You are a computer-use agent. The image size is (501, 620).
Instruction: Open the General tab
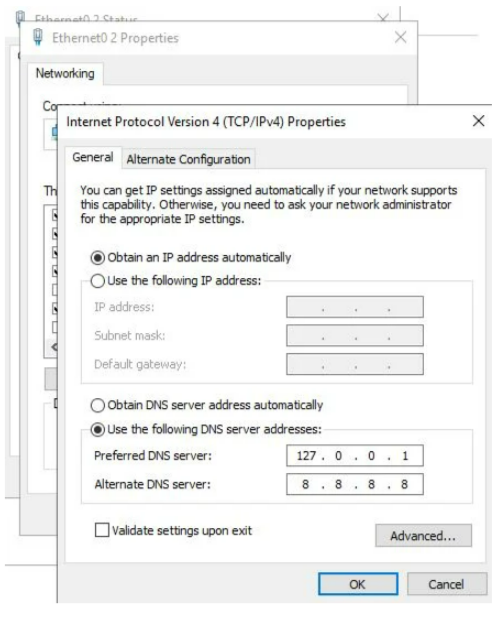(x=93, y=157)
